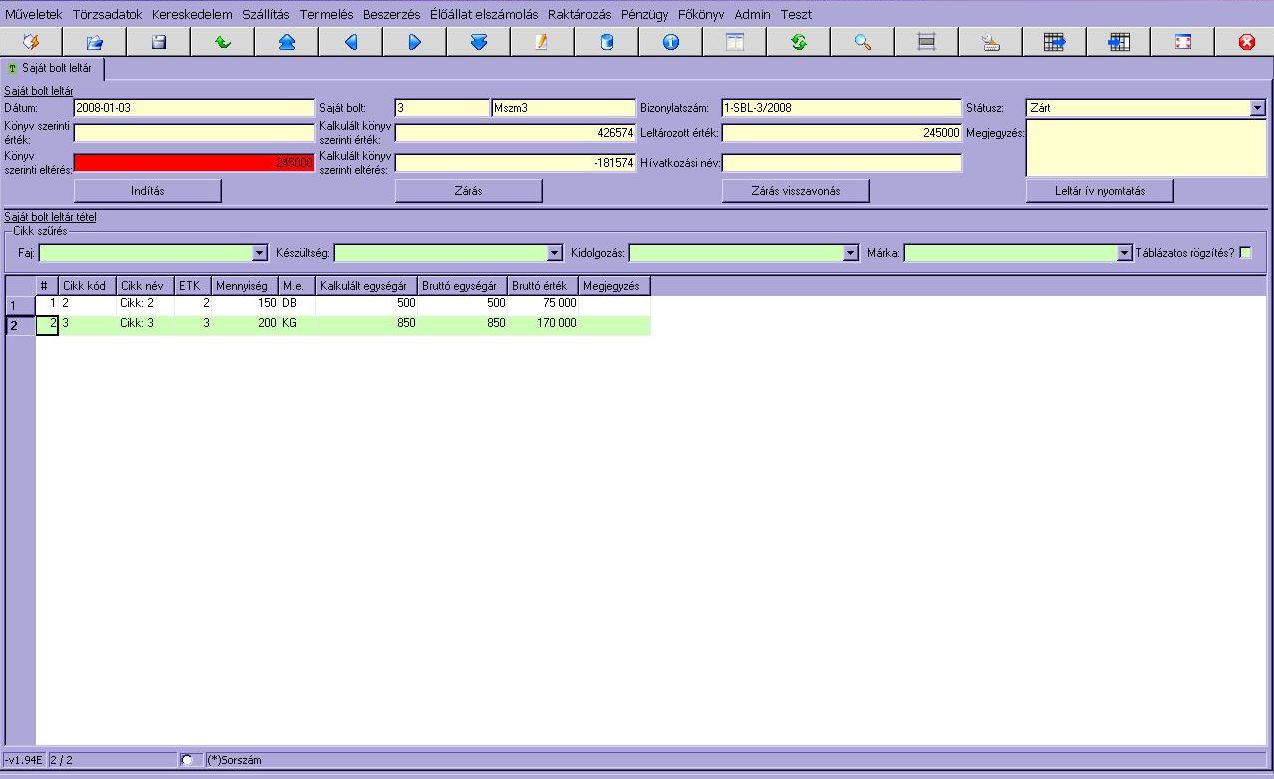Go to previous record with left arrow
Viewport: 1274px width, 779px height.
coord(350,42)
